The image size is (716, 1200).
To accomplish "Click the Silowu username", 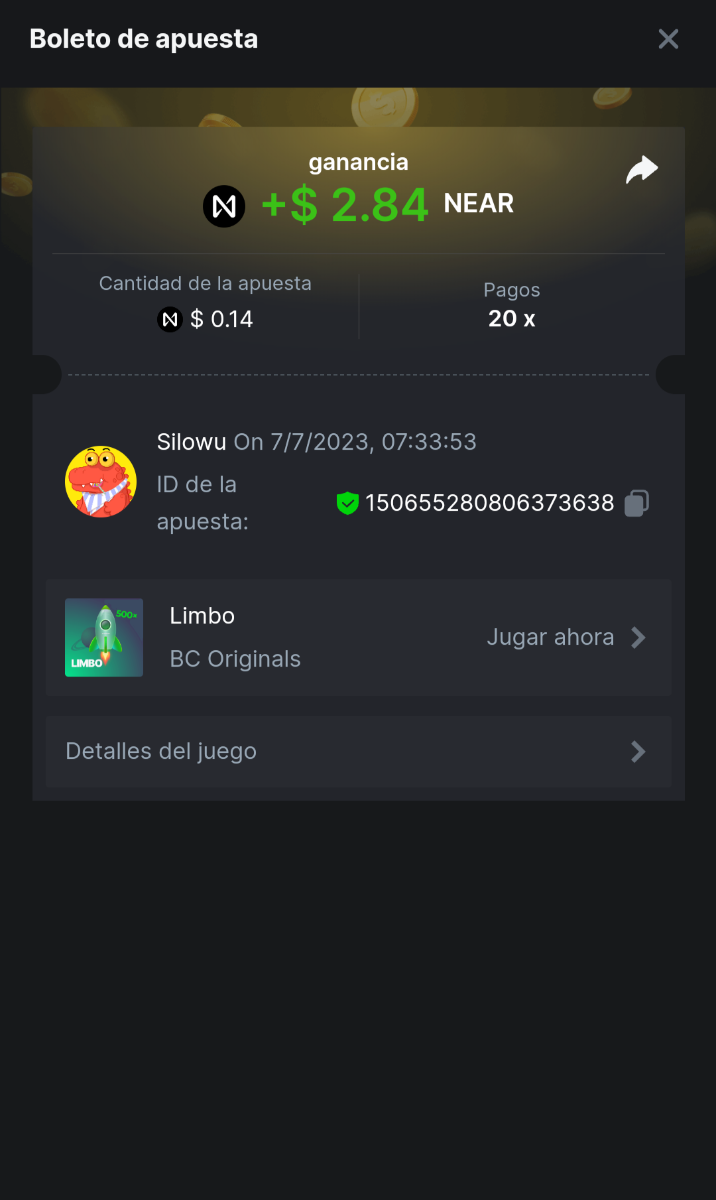I will click(192, 441).
